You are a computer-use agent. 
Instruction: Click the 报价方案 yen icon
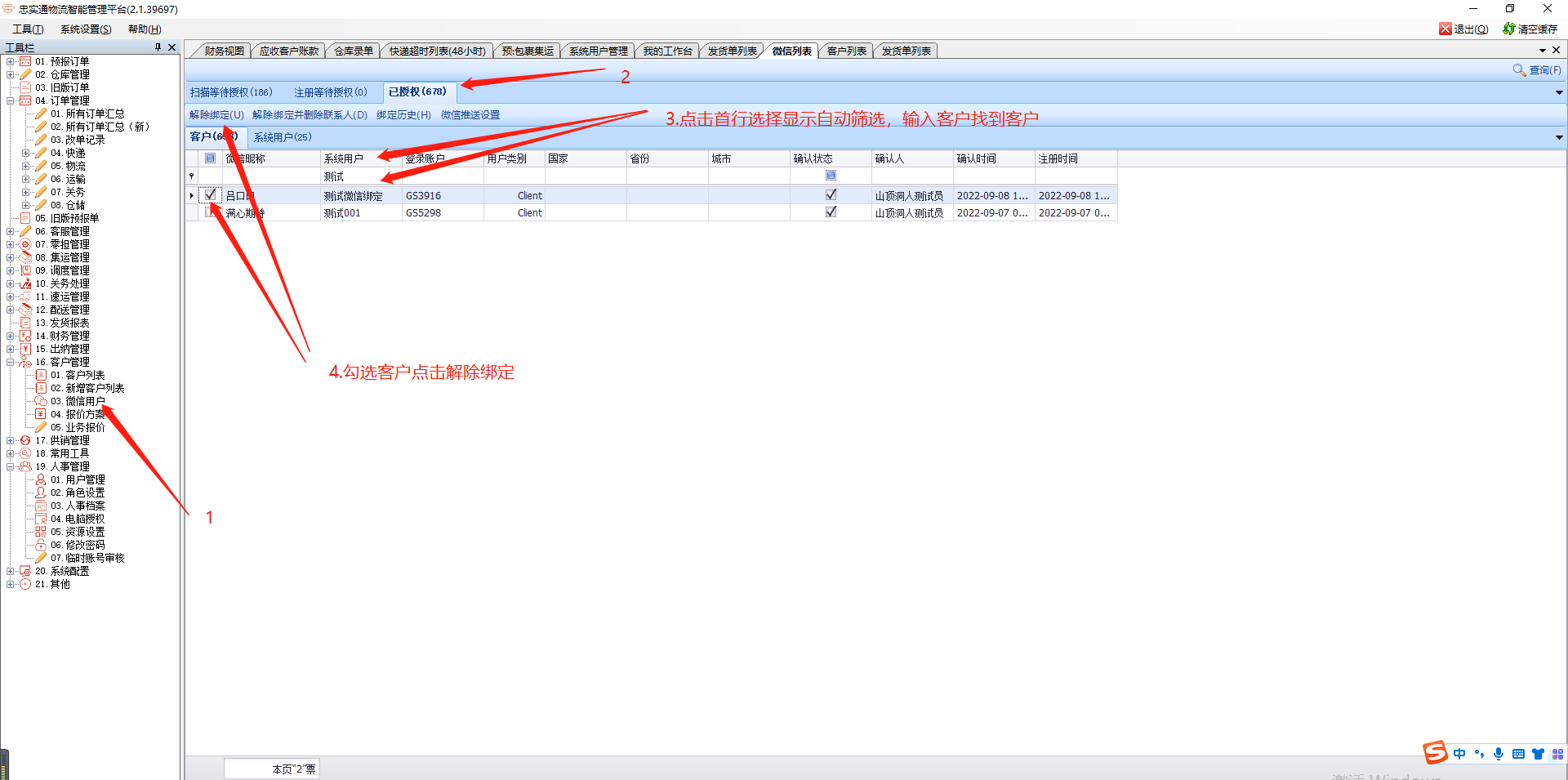pos(41,414)
